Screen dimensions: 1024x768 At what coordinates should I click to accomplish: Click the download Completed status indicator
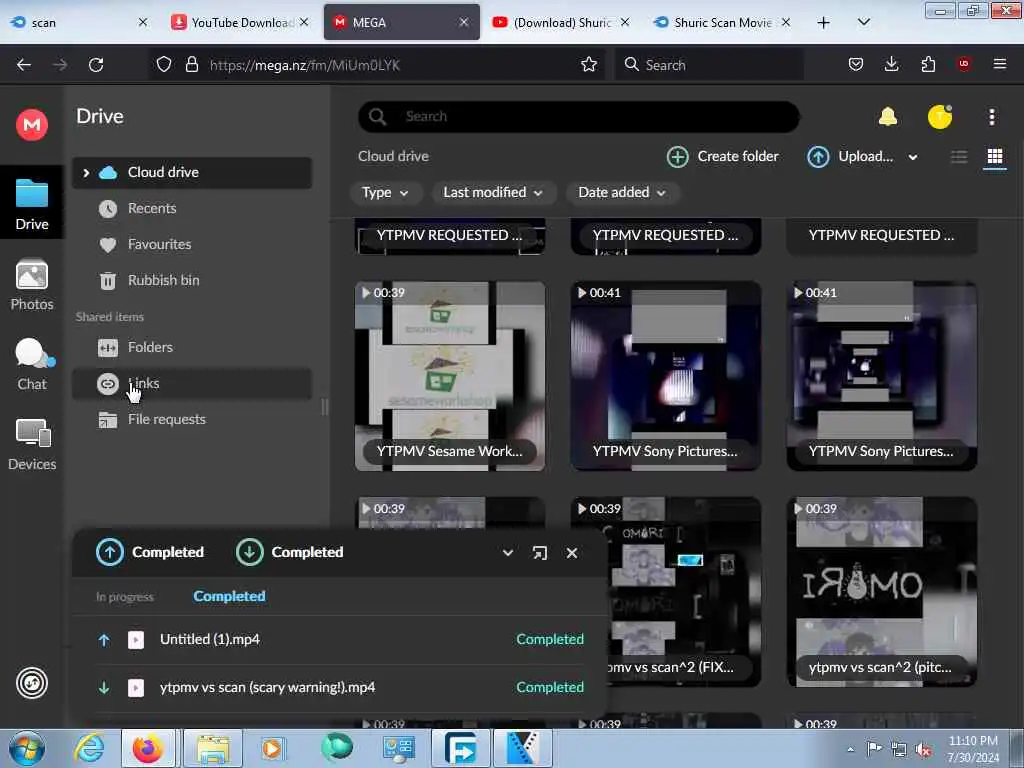click(289, 552)
